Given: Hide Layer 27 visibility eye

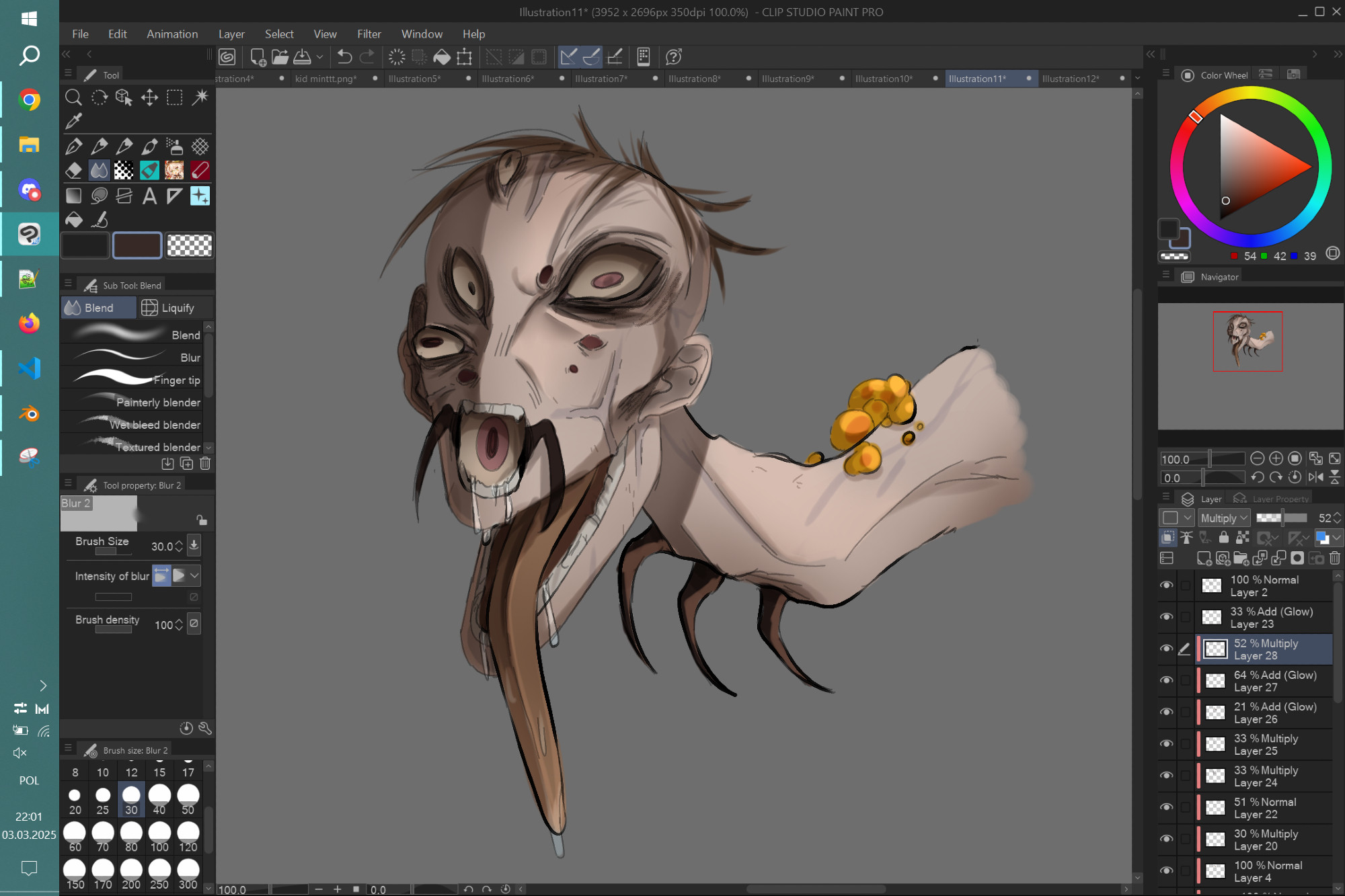Looking at the screenshot, I should tap(1167, 680).
